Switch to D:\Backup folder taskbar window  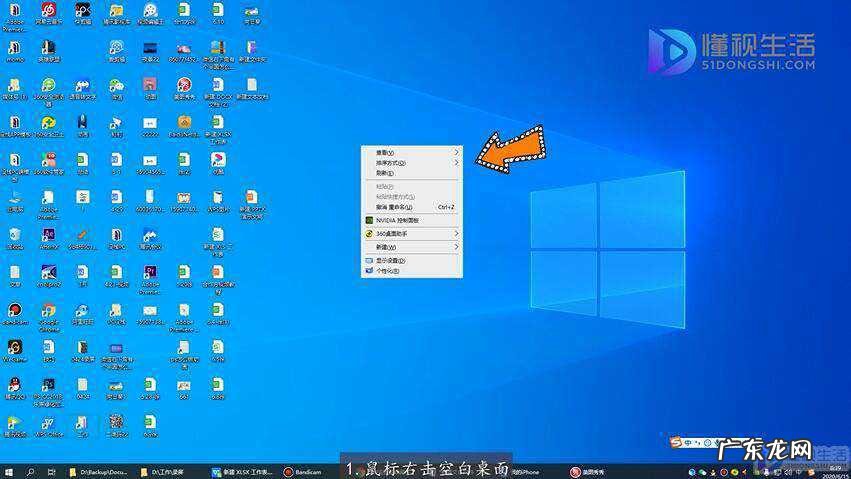click(100, 471)
